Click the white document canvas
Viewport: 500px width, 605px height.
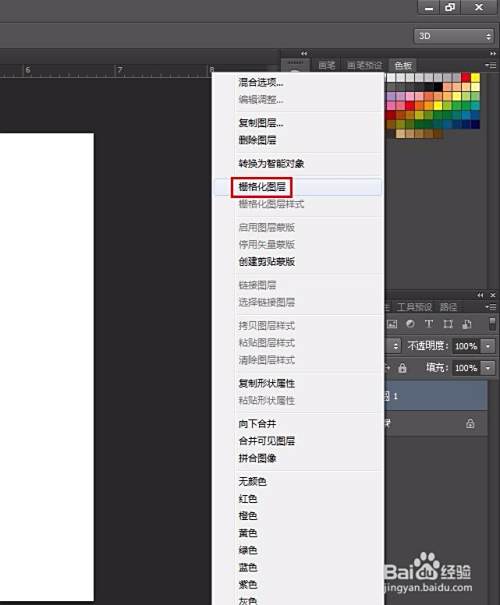[x=47, y=367]
